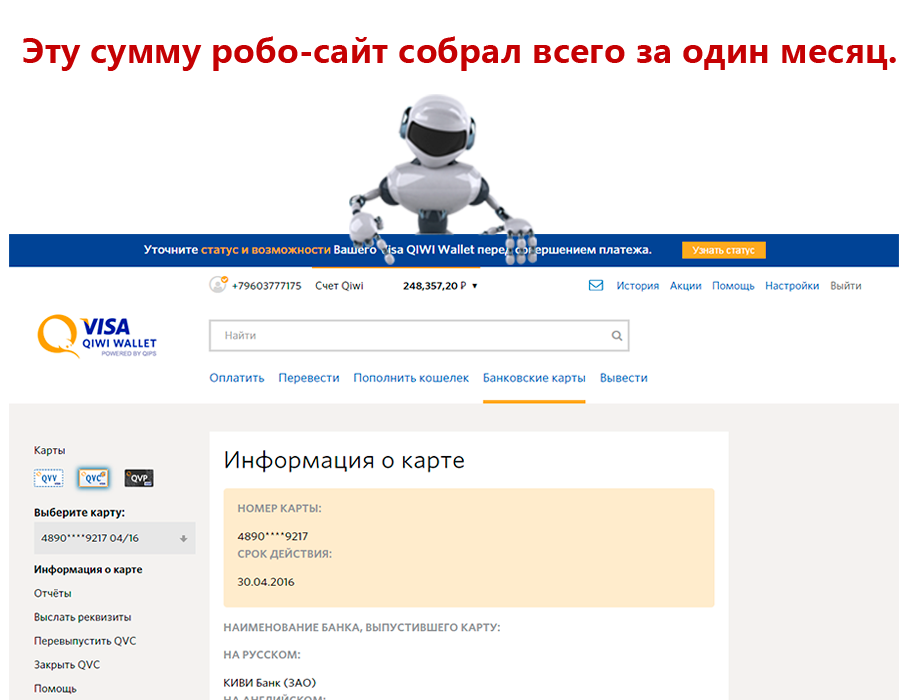The image size is (910, 700).
Task: Open the Вывести tab
Action: click(623, 378)
